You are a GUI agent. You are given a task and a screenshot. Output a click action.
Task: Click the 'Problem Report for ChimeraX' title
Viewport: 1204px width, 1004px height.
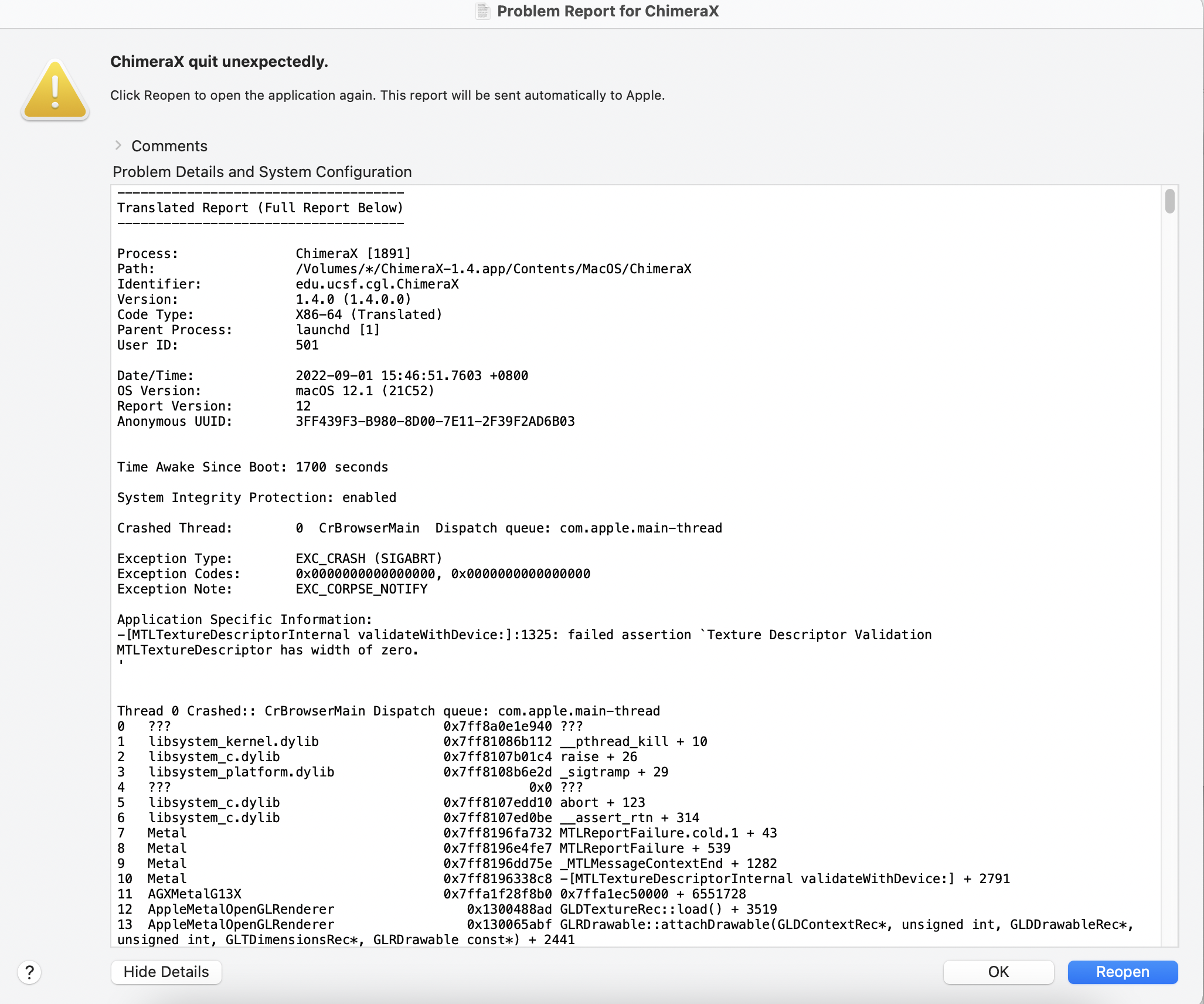607,11
